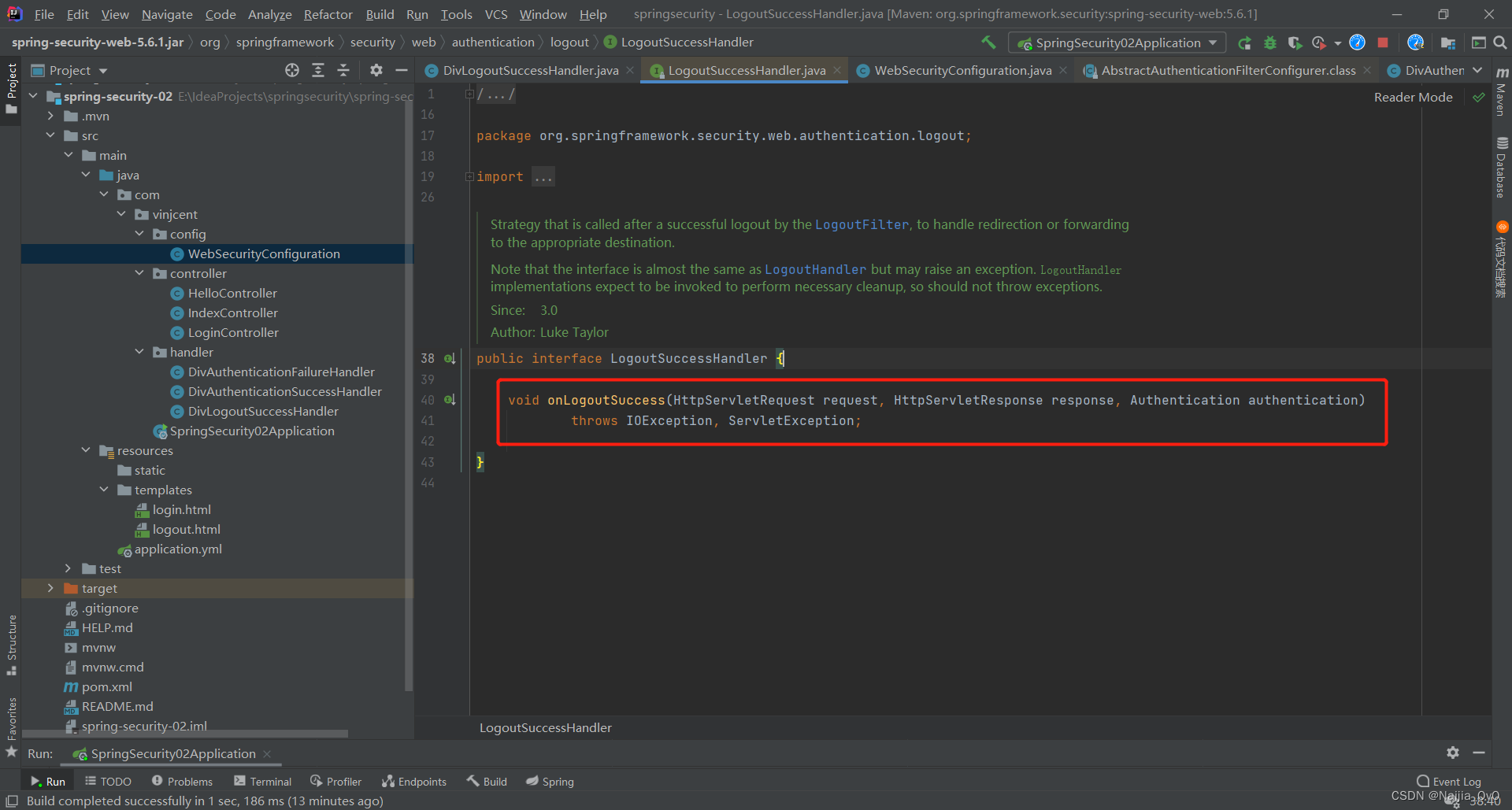Open the Structure side panel
The width and height of the screenshot is (1512, 810).
click(11, 644)
